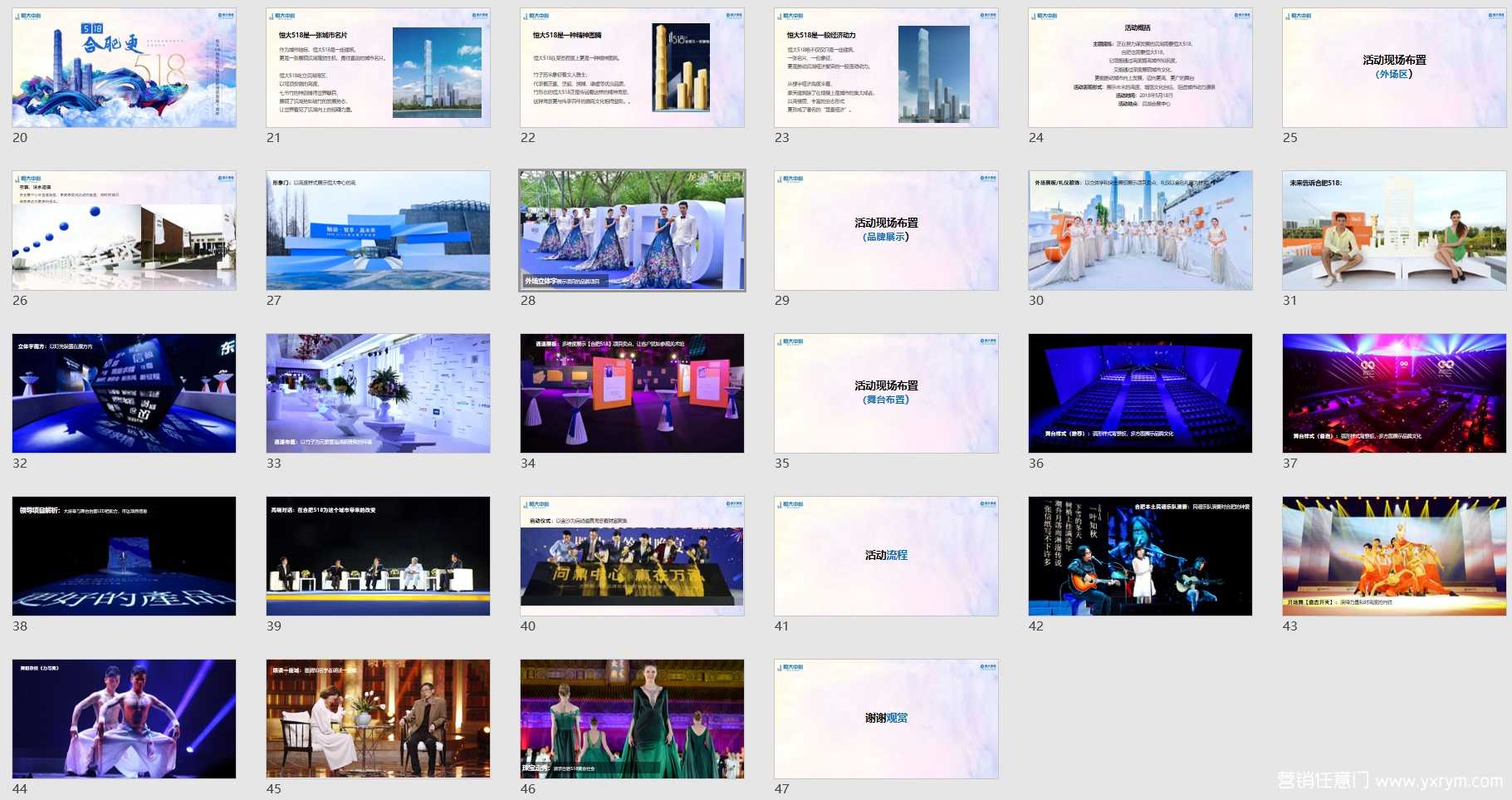Select slide 47 谢谢观赏 ending thumbnail
Image resolution: width=1512 pixels, height=800 pixels.
tap(887, 719)
